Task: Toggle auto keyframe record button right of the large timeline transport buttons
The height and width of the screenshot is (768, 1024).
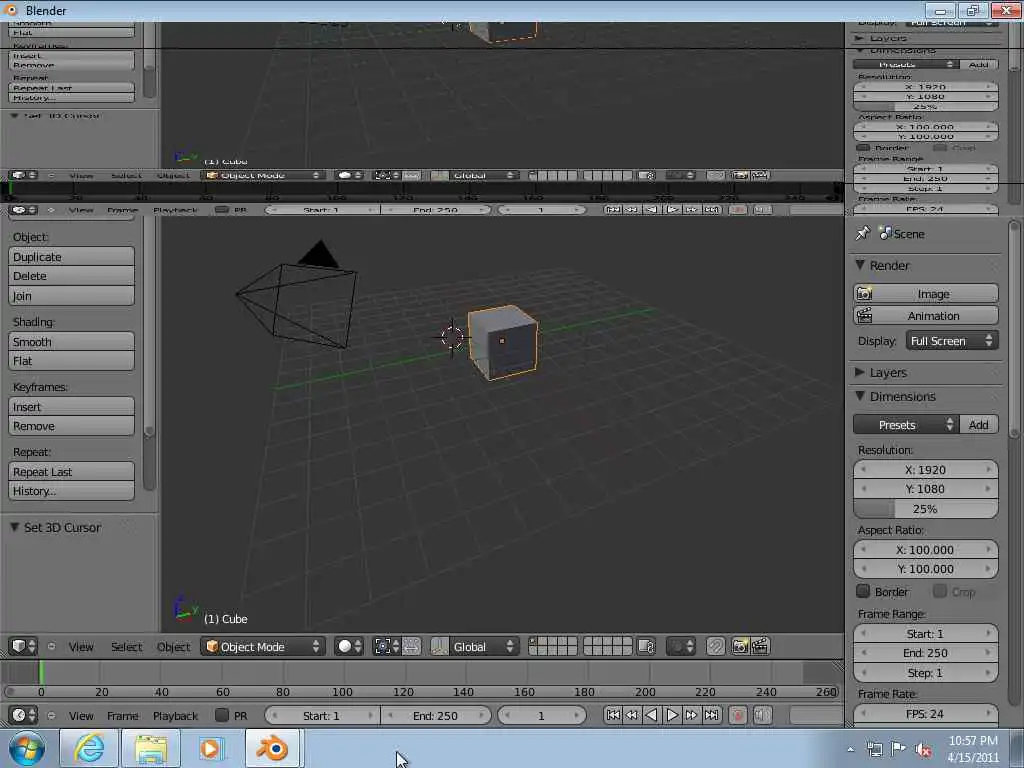Action: (x=738, y=715)
